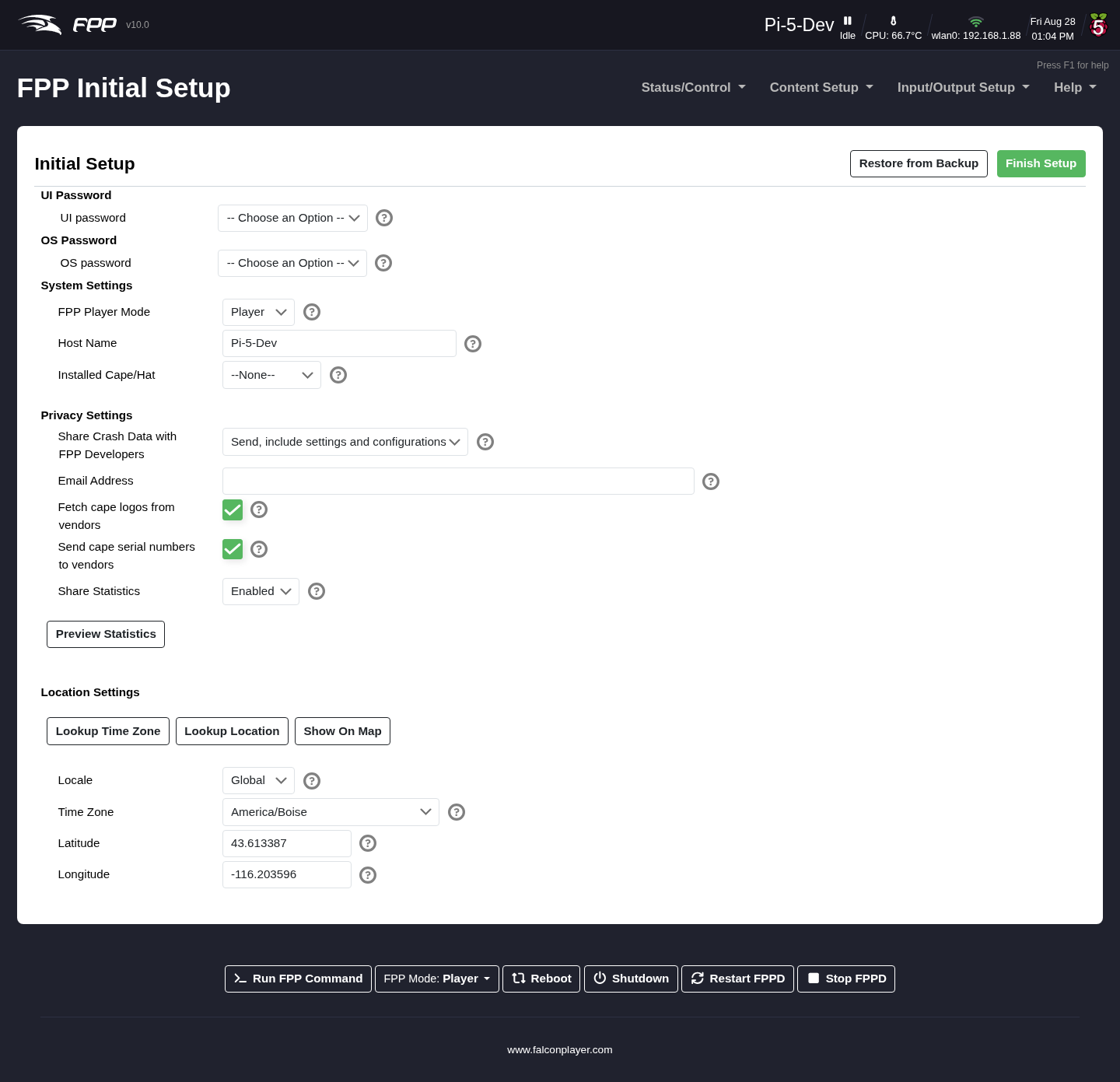Click the Reboot button
The height and width of the screenshot is (1082, 1120).
[541, 979]
